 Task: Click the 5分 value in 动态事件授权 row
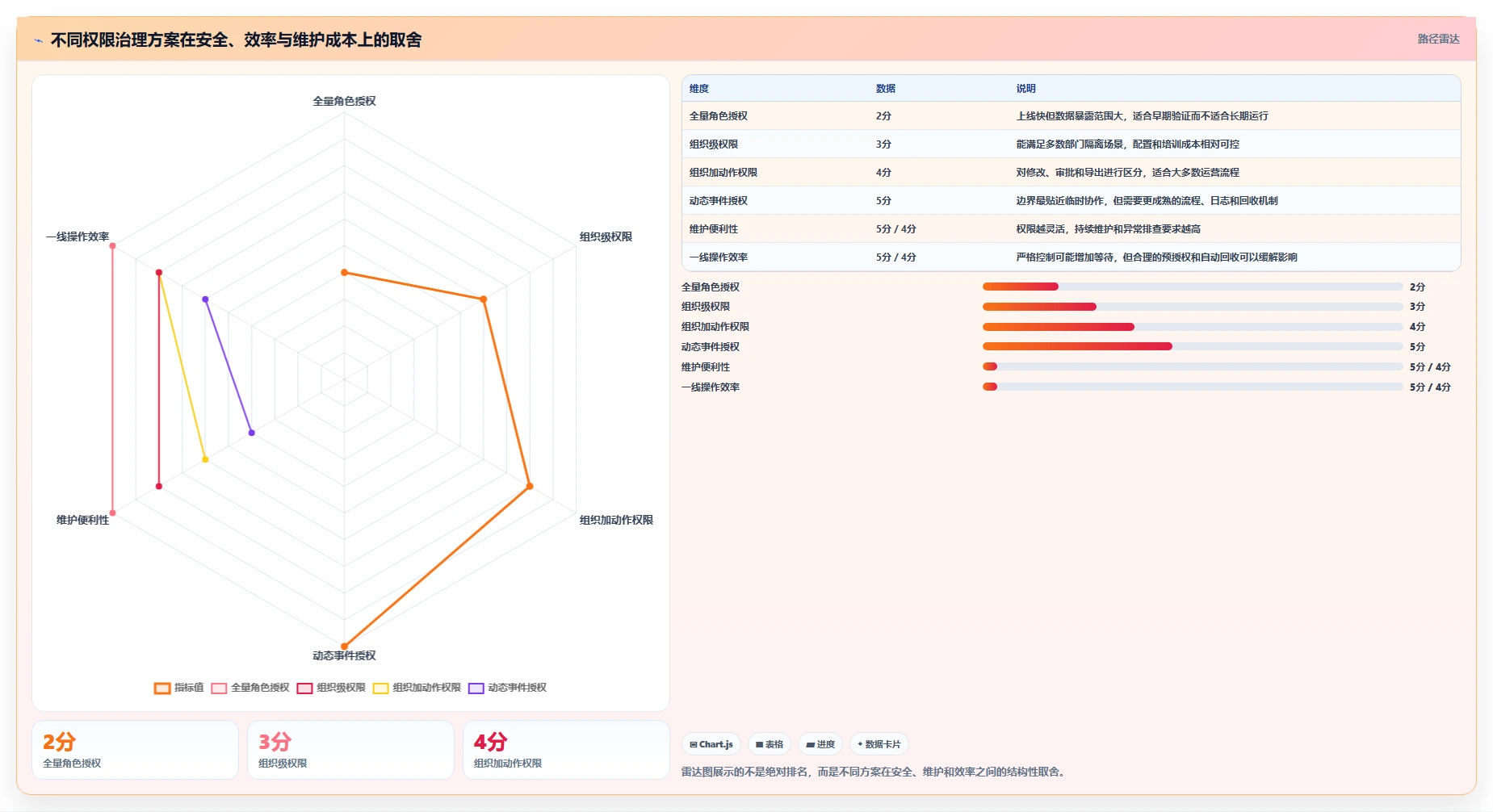pyautogui.click(x=883, y=201)
